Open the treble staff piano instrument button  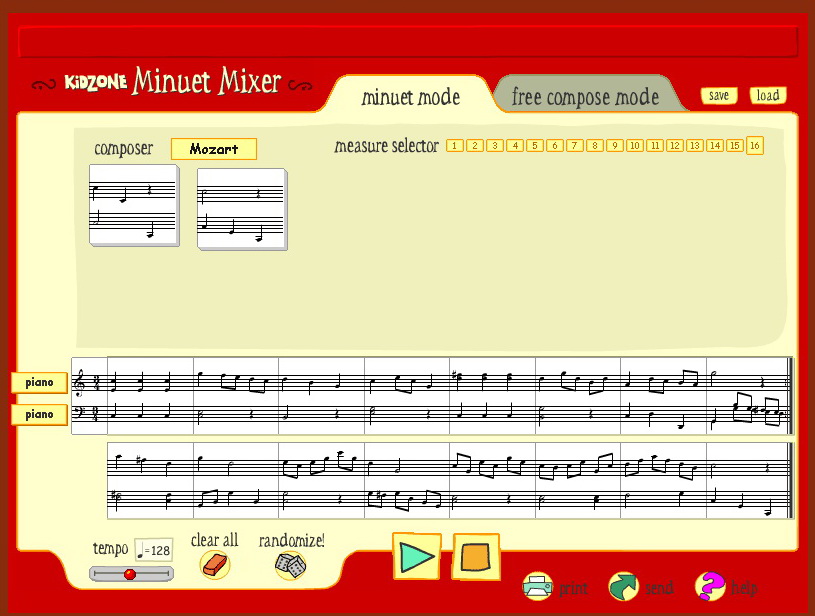(x=39, y=382)
